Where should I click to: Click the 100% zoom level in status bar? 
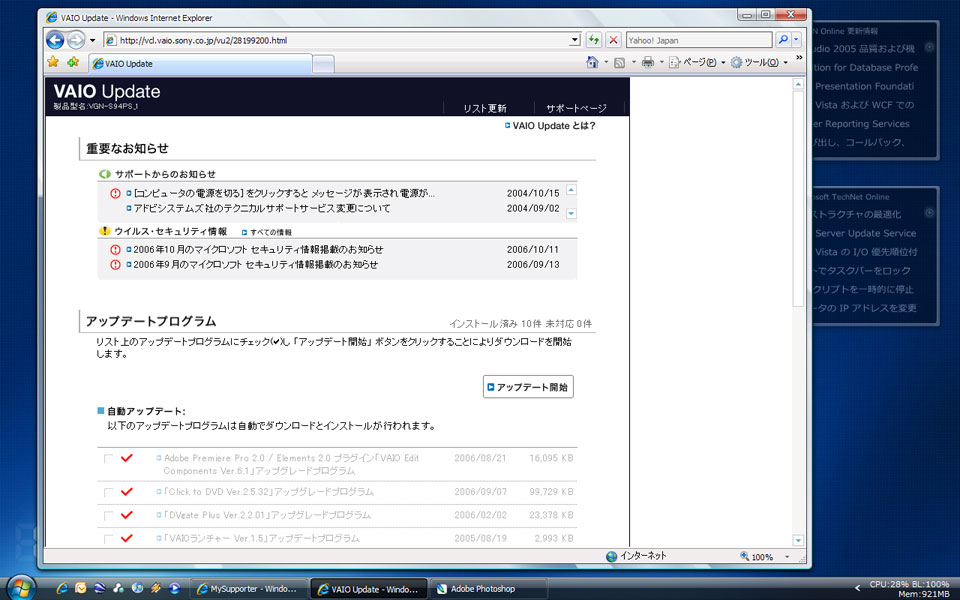tap(762, 557)
